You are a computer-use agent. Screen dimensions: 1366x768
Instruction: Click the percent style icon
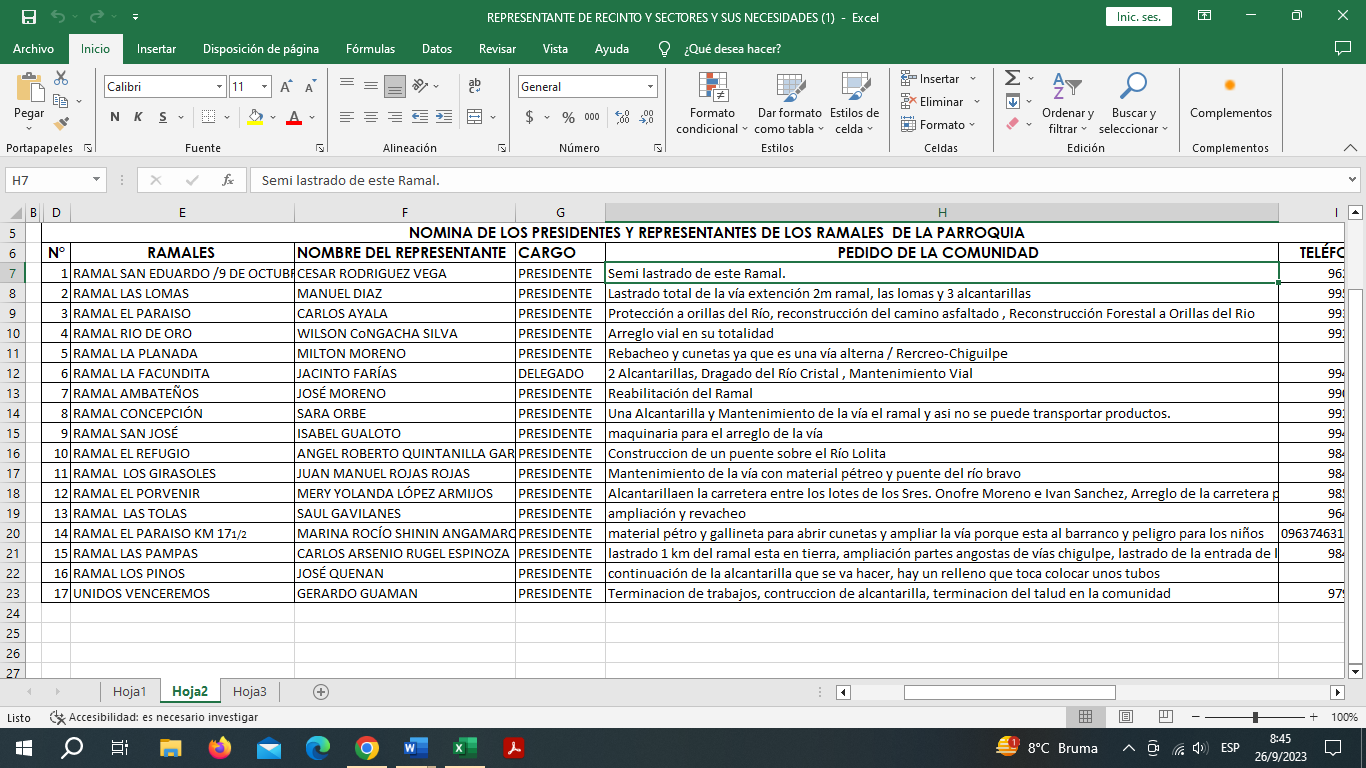click(568, 117)
